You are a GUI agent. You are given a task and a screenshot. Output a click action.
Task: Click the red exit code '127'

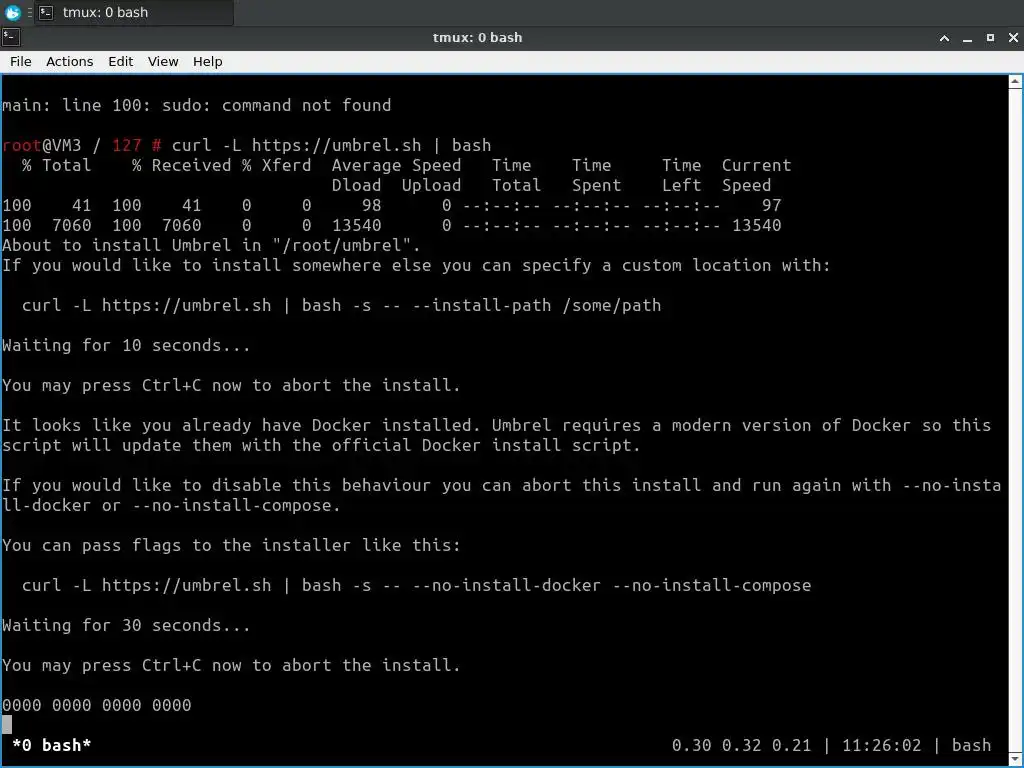pos(127,145)
